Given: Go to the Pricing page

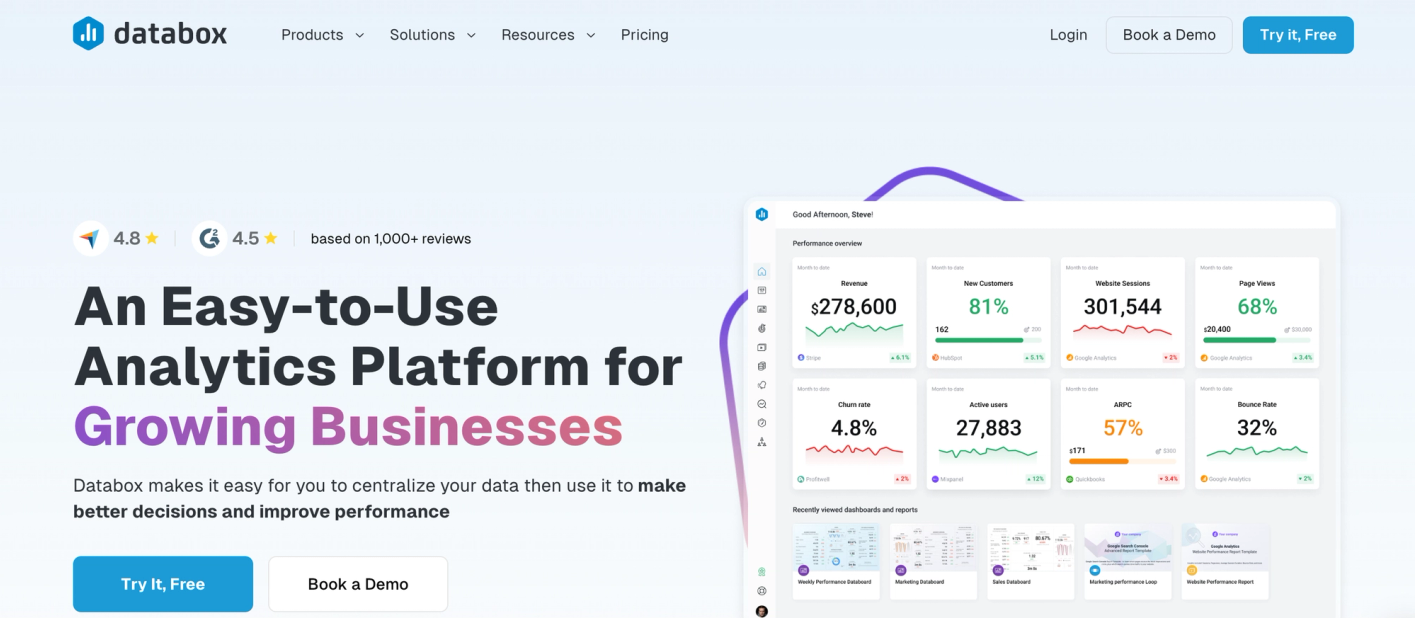Looking at the screenshot, I should coord(644,35).
